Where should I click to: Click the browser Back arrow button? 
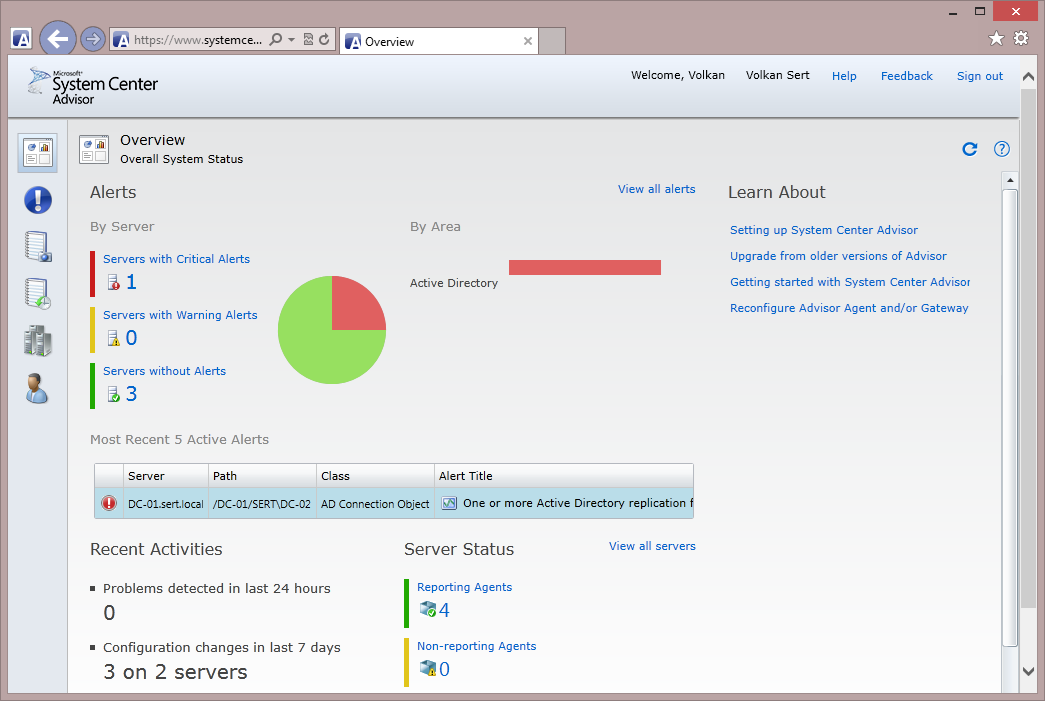[x=58, y=39]
